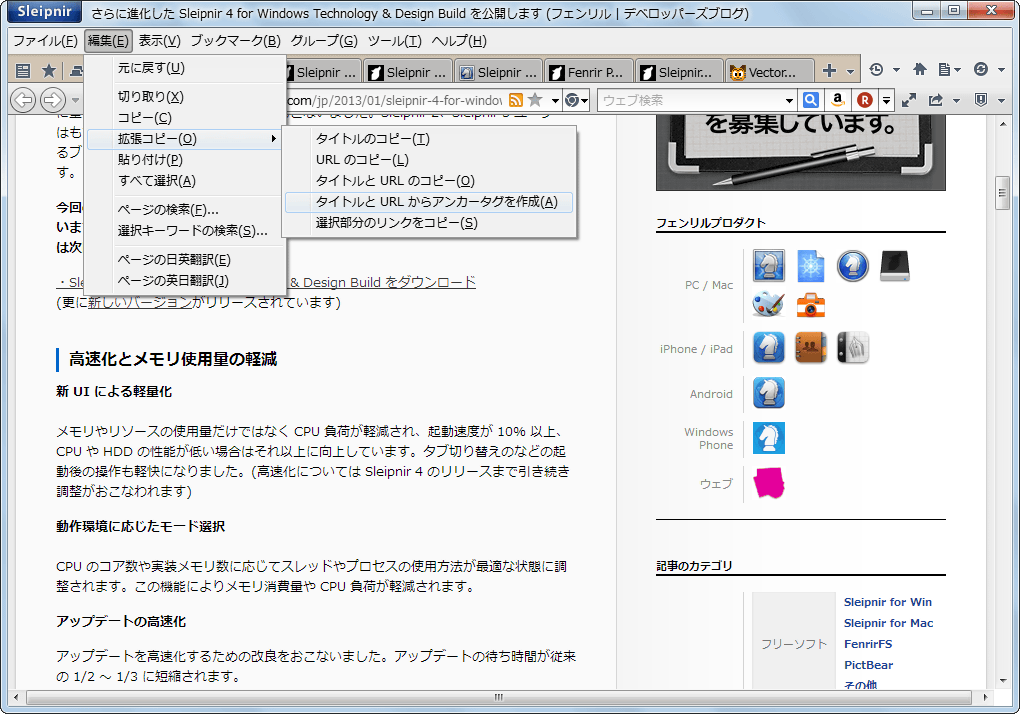
Task: Follow the 新しいバージョン link
Action: (140, 302)
